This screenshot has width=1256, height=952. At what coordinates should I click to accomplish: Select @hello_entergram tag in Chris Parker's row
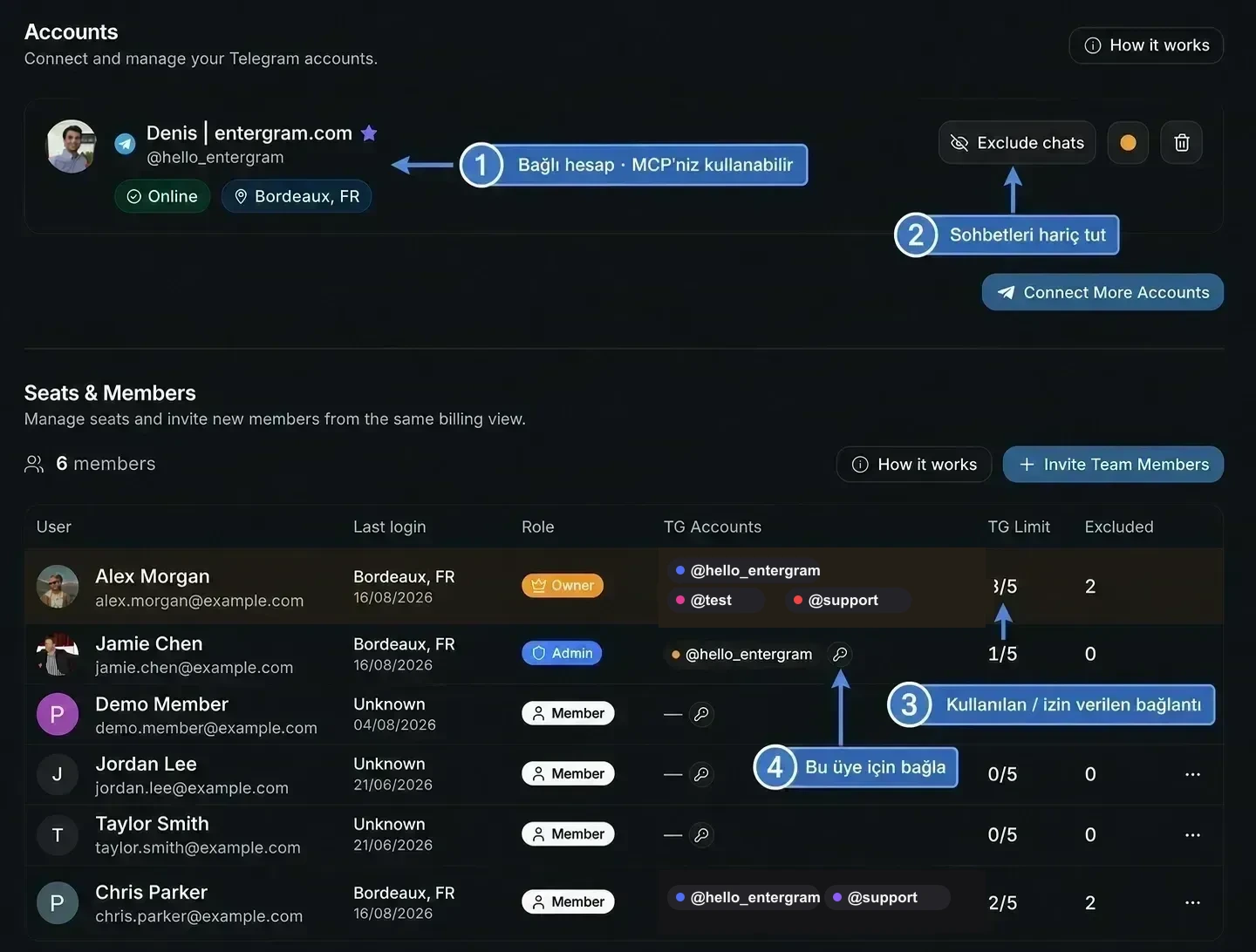click(744, 897)
